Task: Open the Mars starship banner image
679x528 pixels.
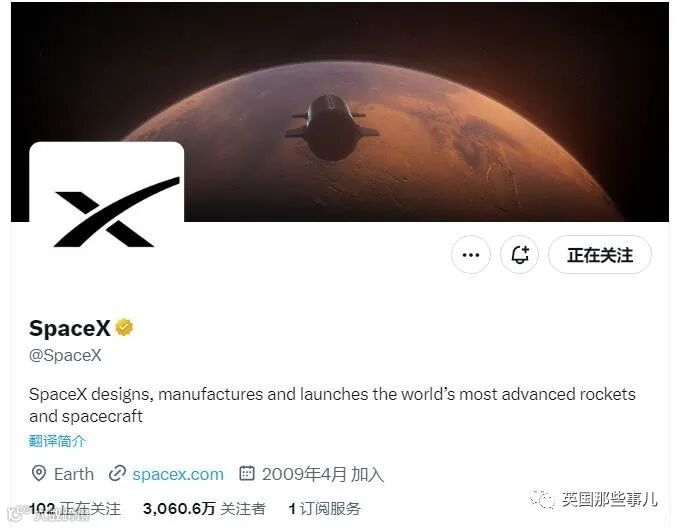Action: (340, 112)
